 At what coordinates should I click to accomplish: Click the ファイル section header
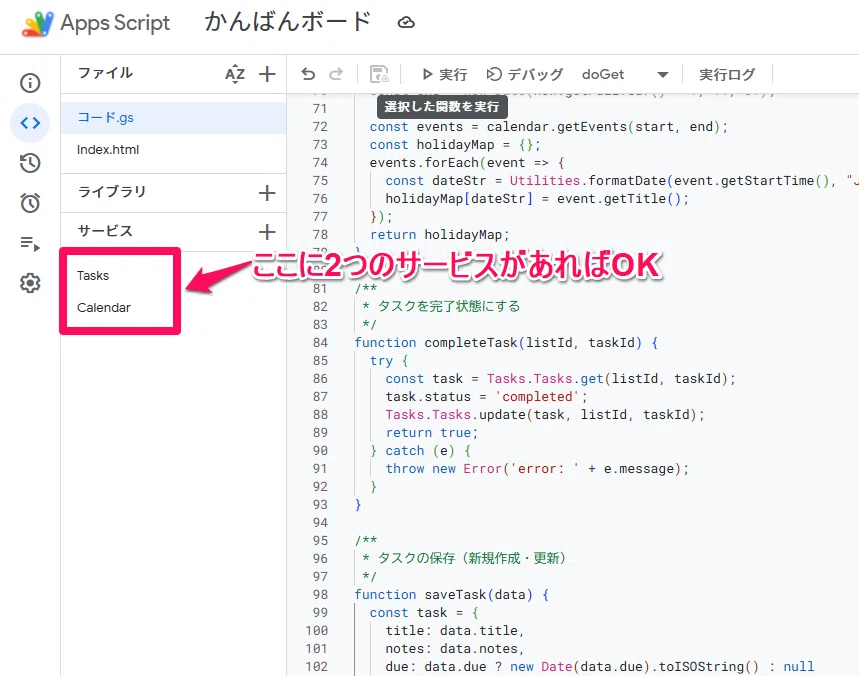click(x=105, y=73)
